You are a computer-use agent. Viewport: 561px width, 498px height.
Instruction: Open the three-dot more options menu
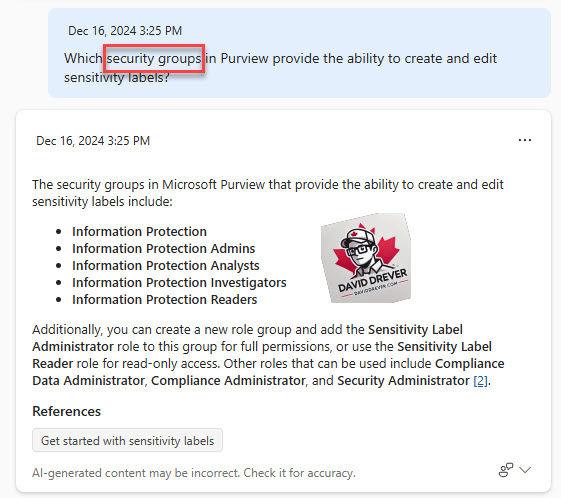525,140
